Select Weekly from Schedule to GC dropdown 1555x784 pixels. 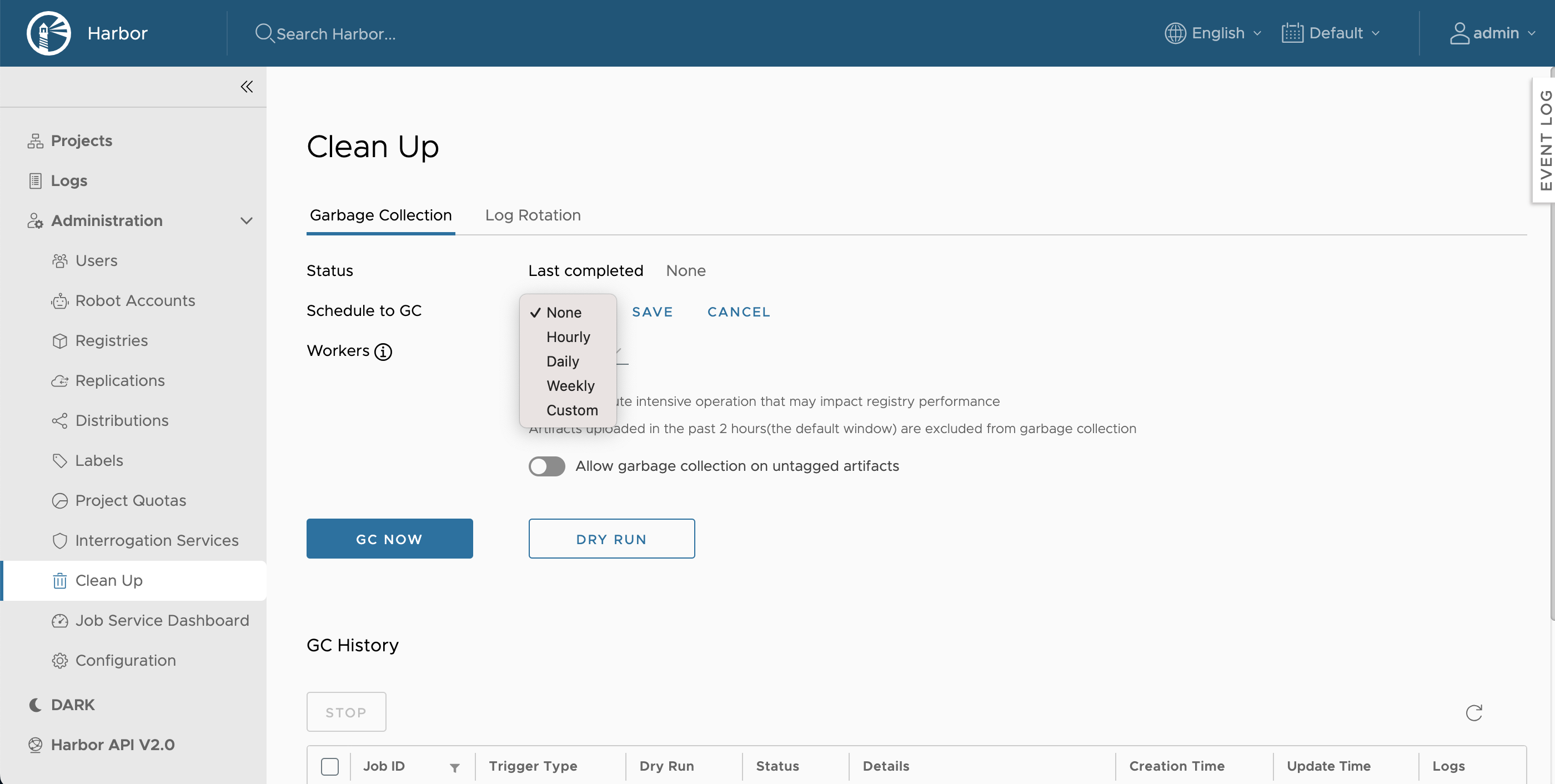[570, 385]
